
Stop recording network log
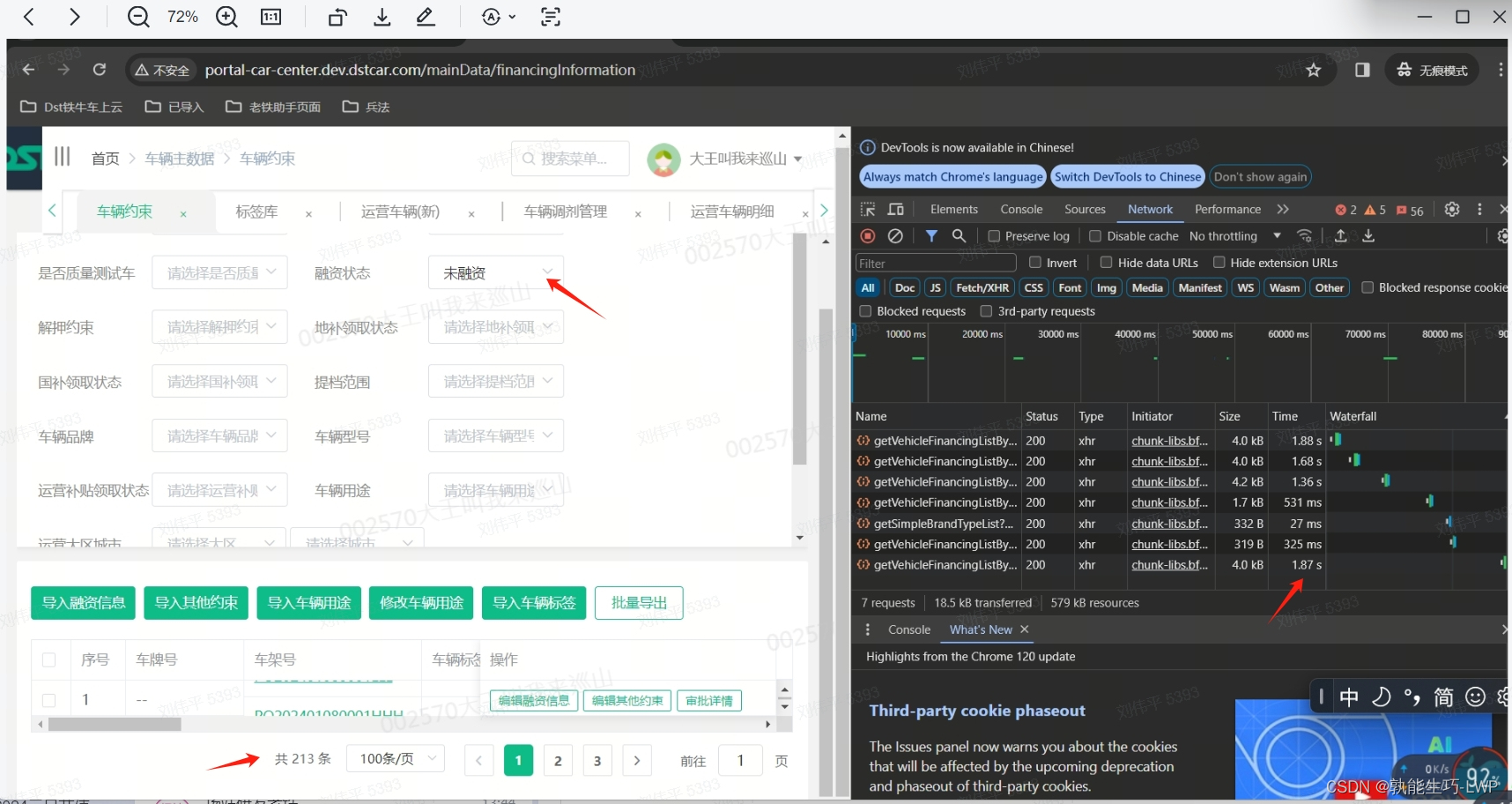click(868, 235)
